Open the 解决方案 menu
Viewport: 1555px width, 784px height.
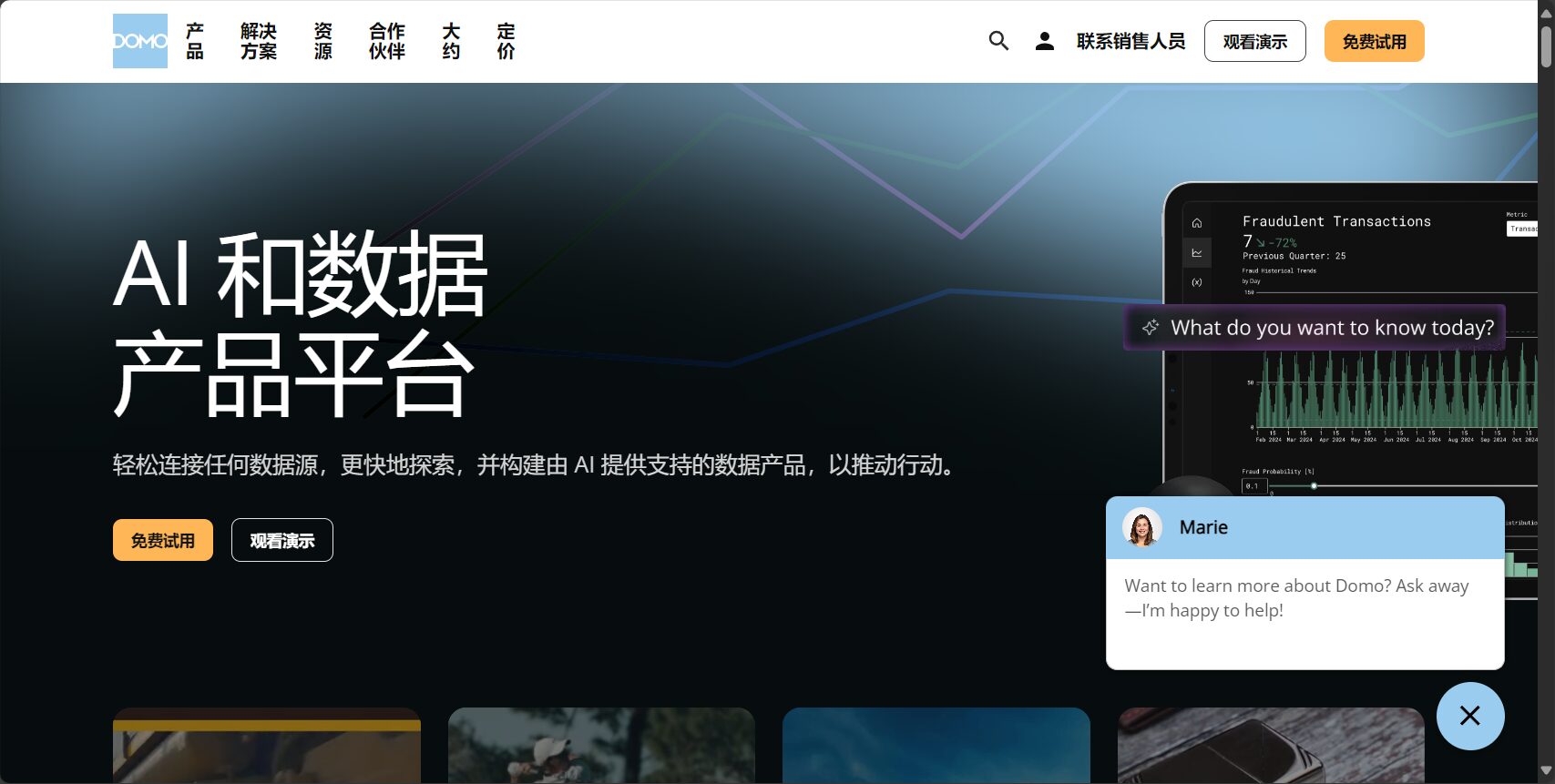click(x=259, y=41)
